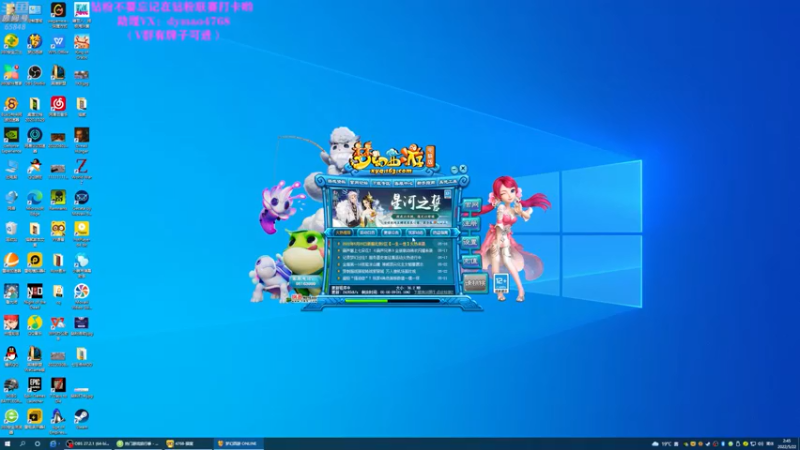Open the Remnants game desktop icon
Viewport: 800px width, 450px height.
click(x=58, y=200)
